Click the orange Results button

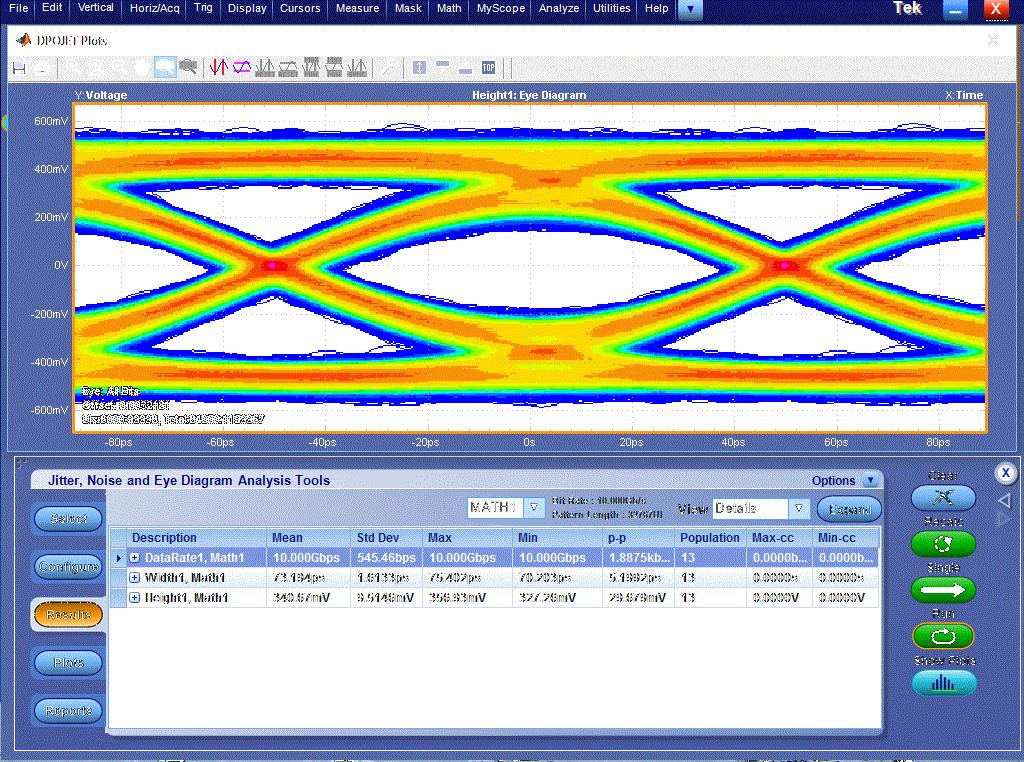click(x=69, y=614)
